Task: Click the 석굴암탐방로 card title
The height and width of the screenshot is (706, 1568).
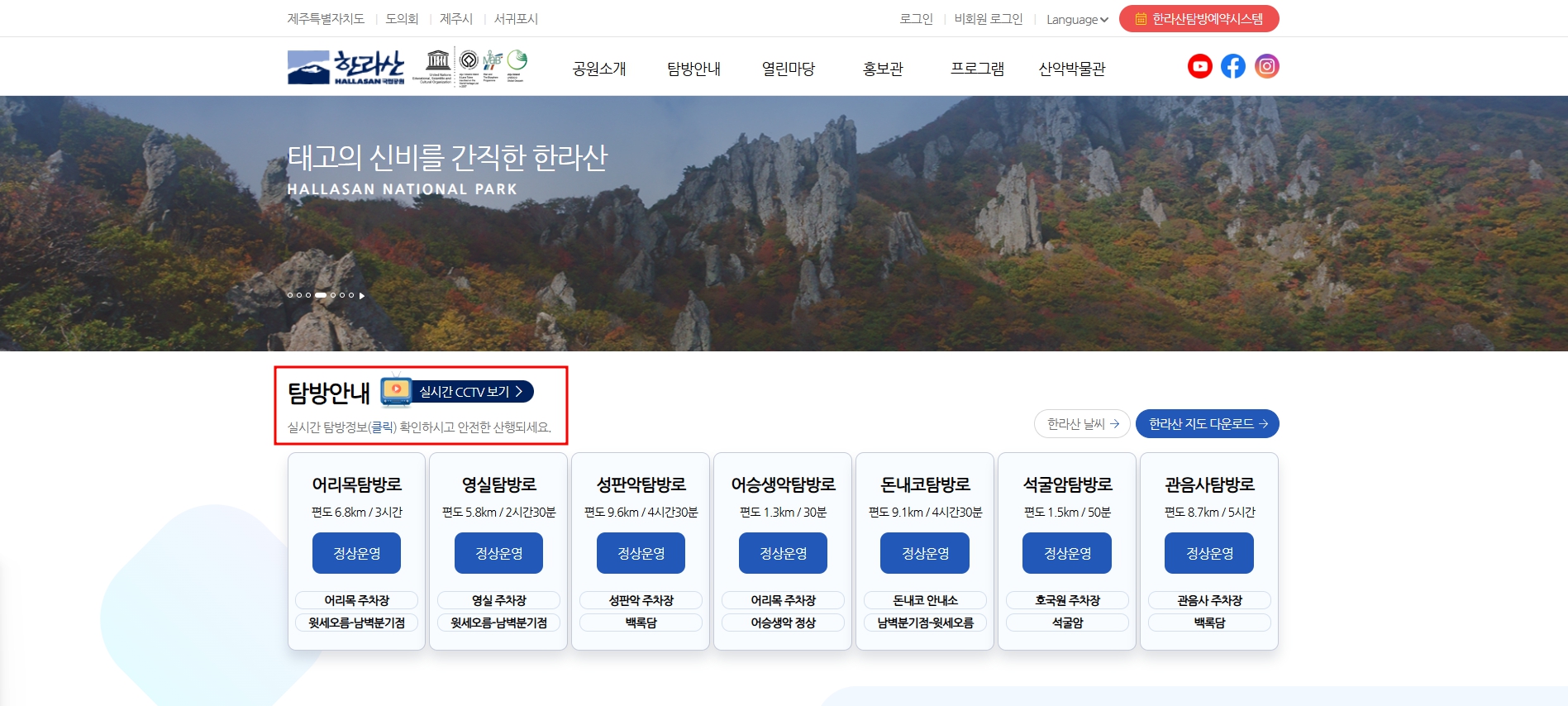Action: click(x=1067, y=484)
